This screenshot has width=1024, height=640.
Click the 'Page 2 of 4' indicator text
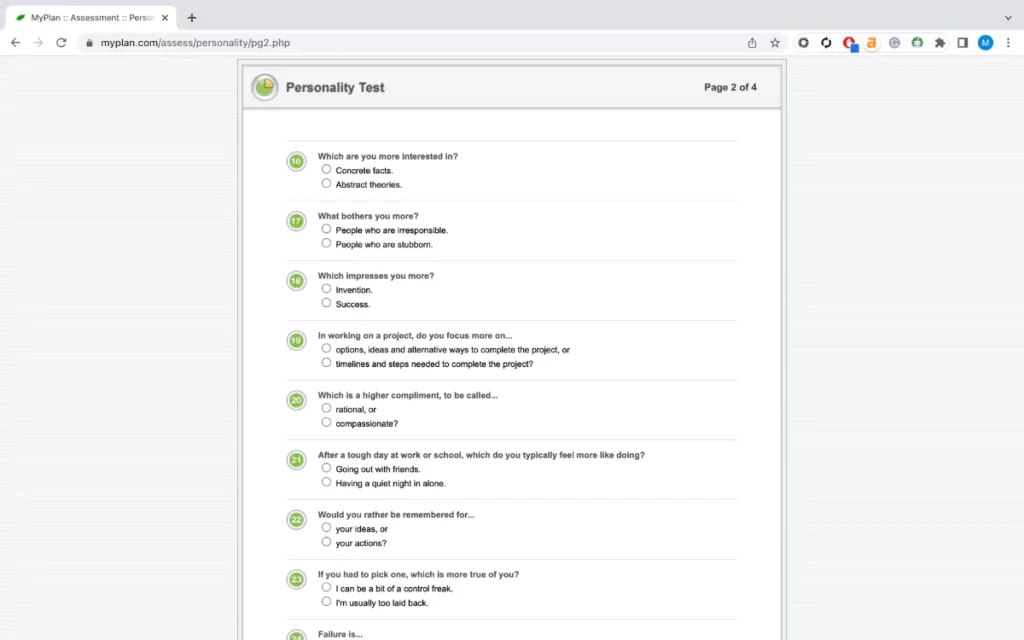[x=730, y=87]
